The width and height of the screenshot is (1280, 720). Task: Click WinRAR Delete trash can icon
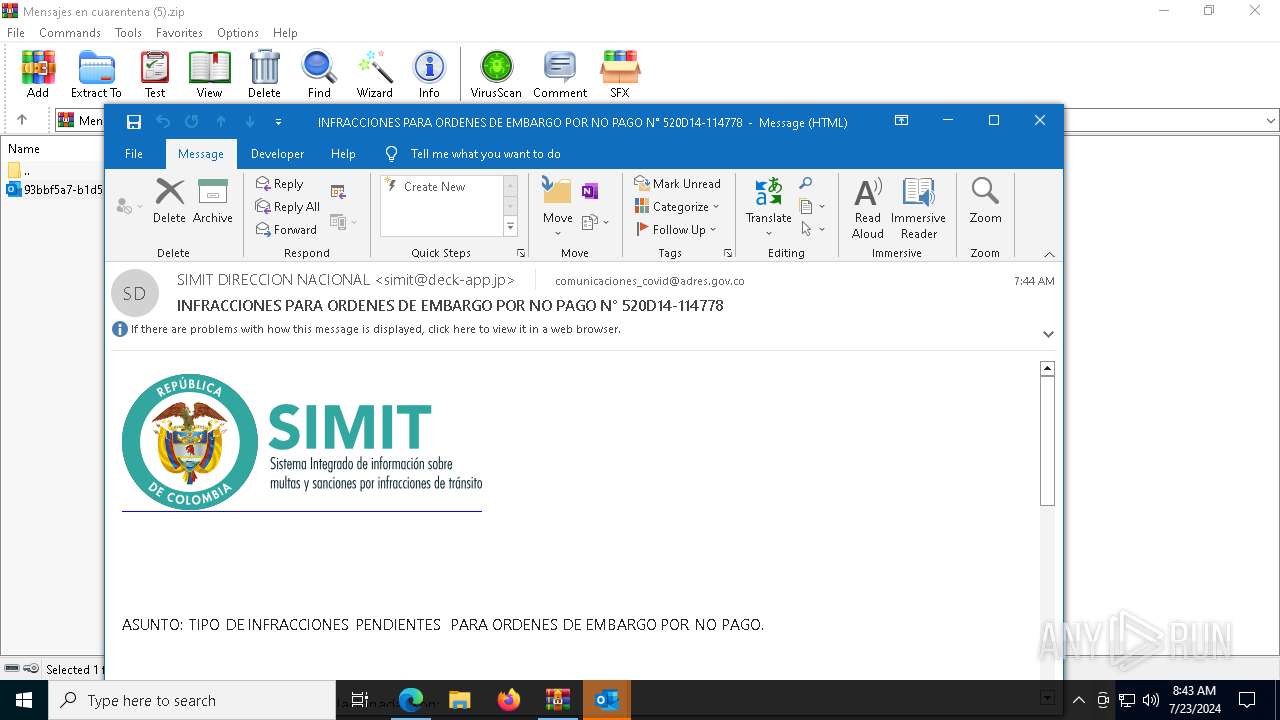(264, 74)
